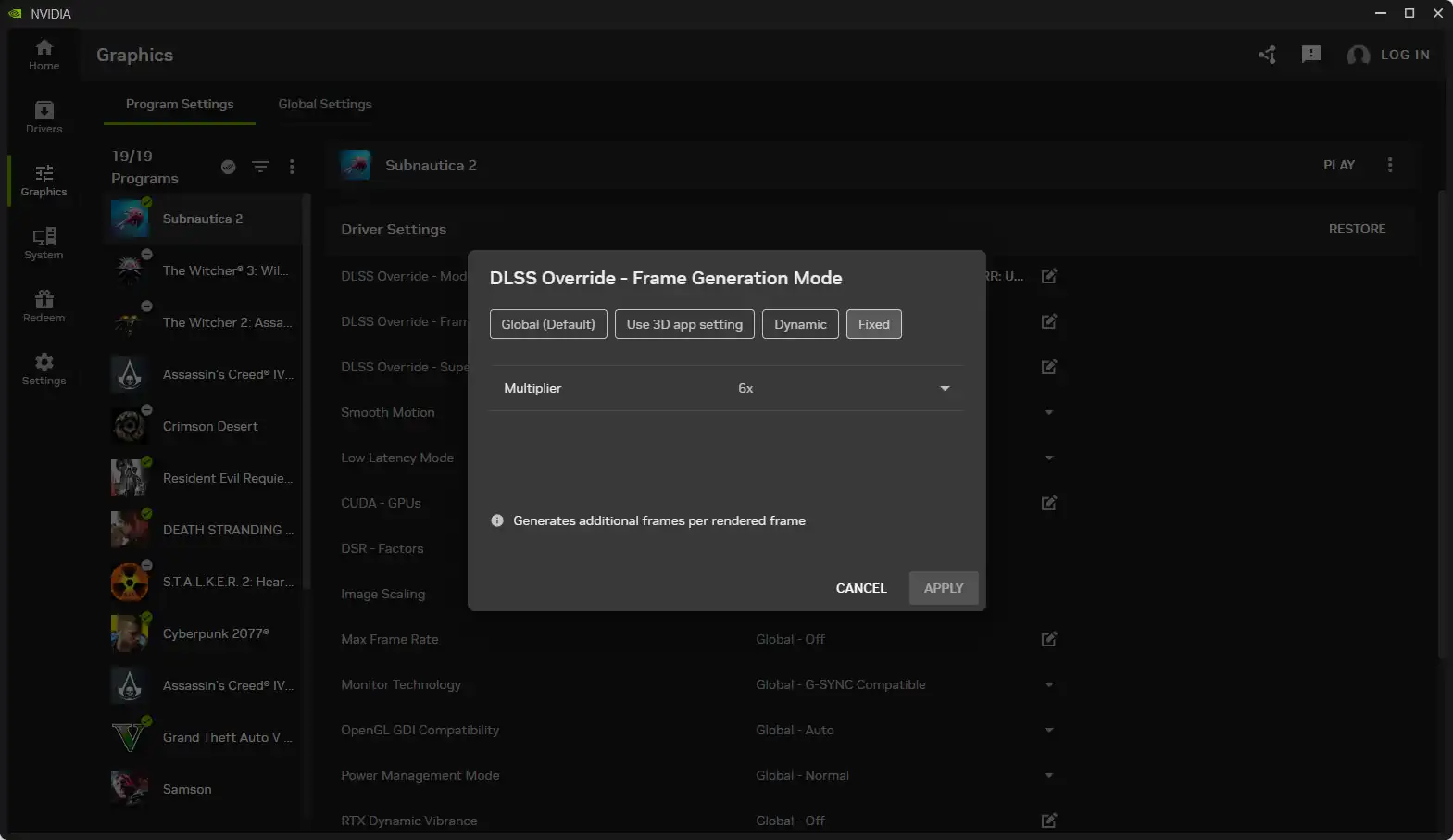
Task: Edit the Max Frame Rate setting
Action: tap(1048, 639)
